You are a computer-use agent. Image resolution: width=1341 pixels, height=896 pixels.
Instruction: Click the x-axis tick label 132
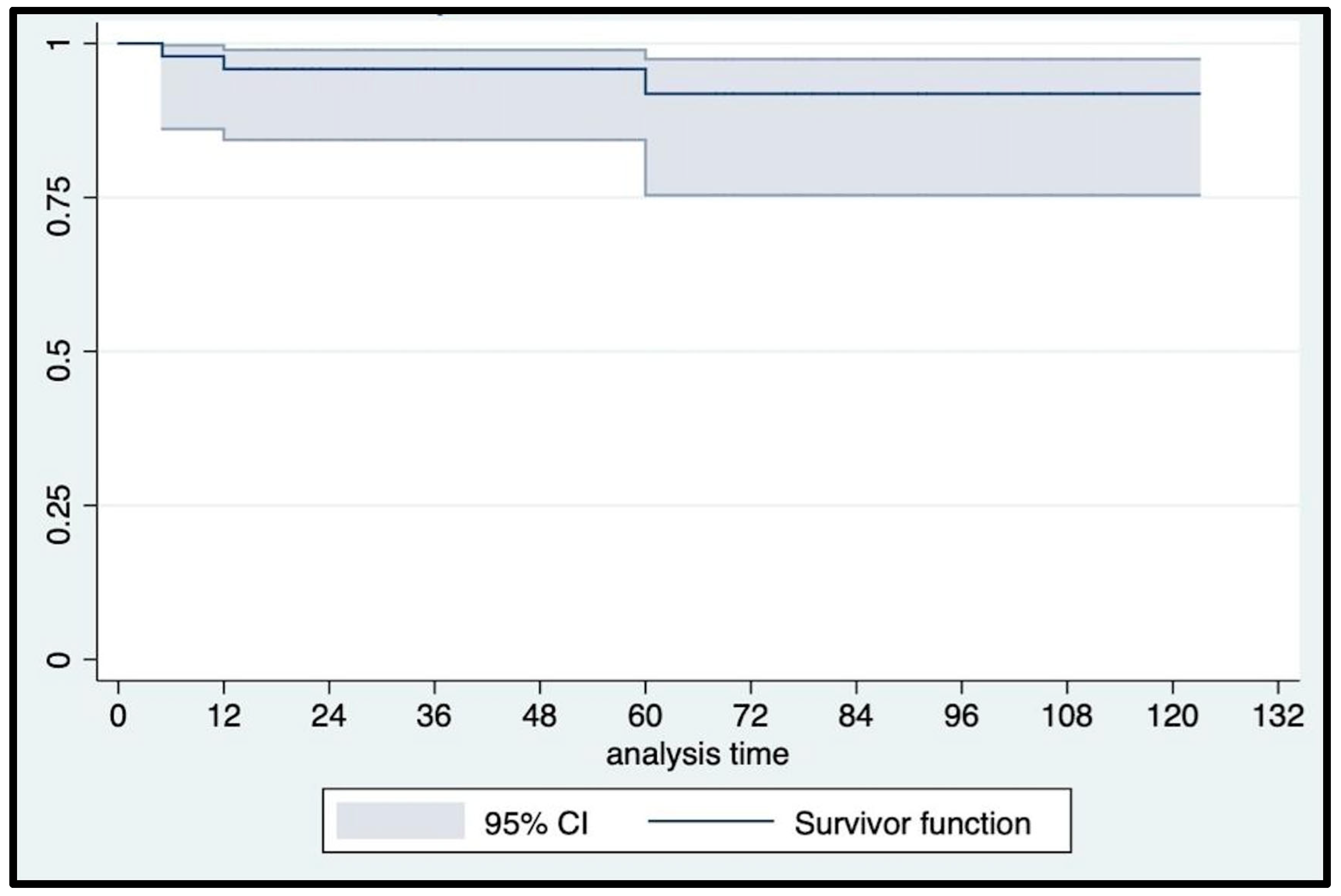[x=1278, y=715]
